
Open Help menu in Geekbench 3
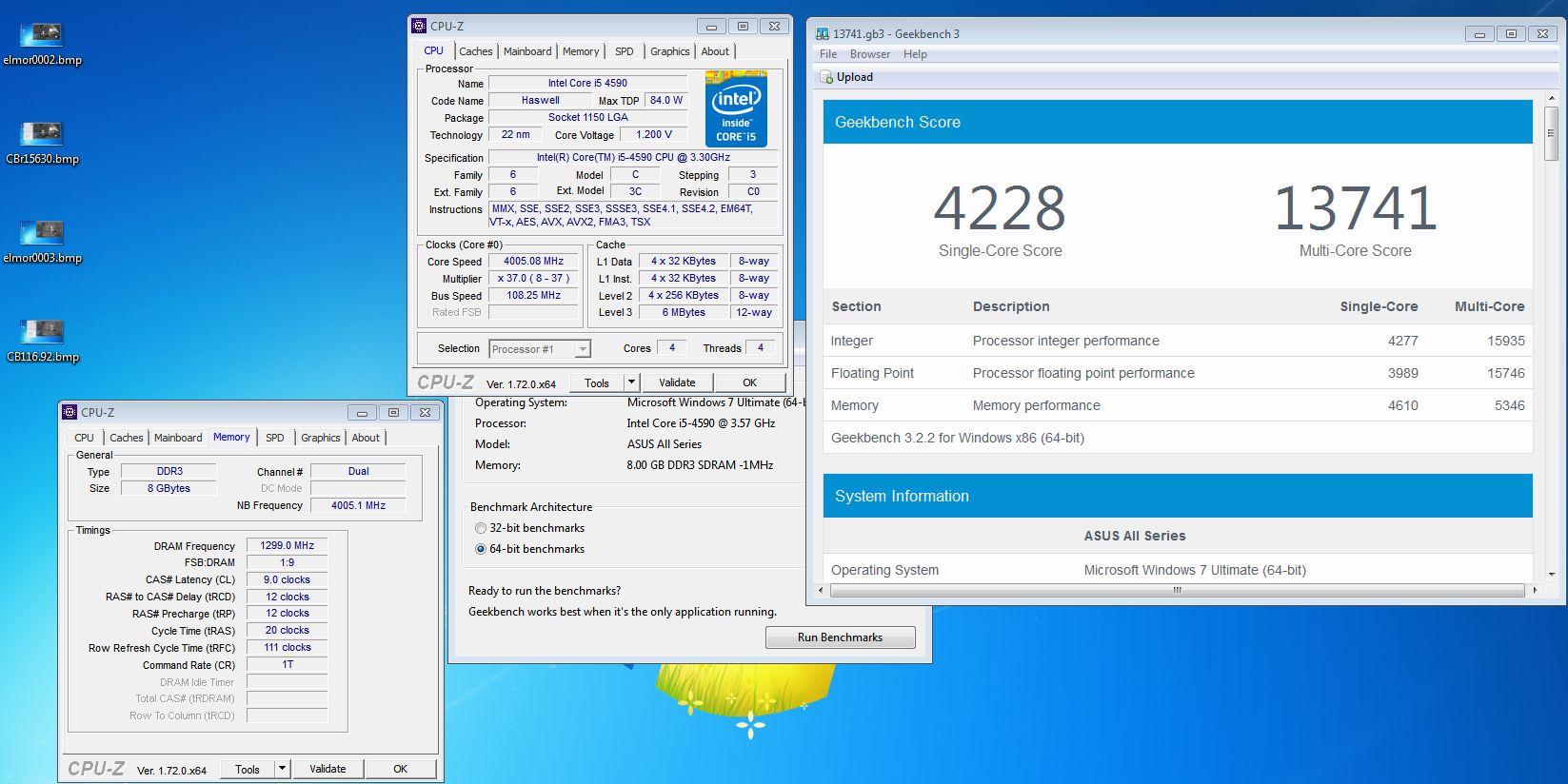pyautogui.click(x=915, y=54)
